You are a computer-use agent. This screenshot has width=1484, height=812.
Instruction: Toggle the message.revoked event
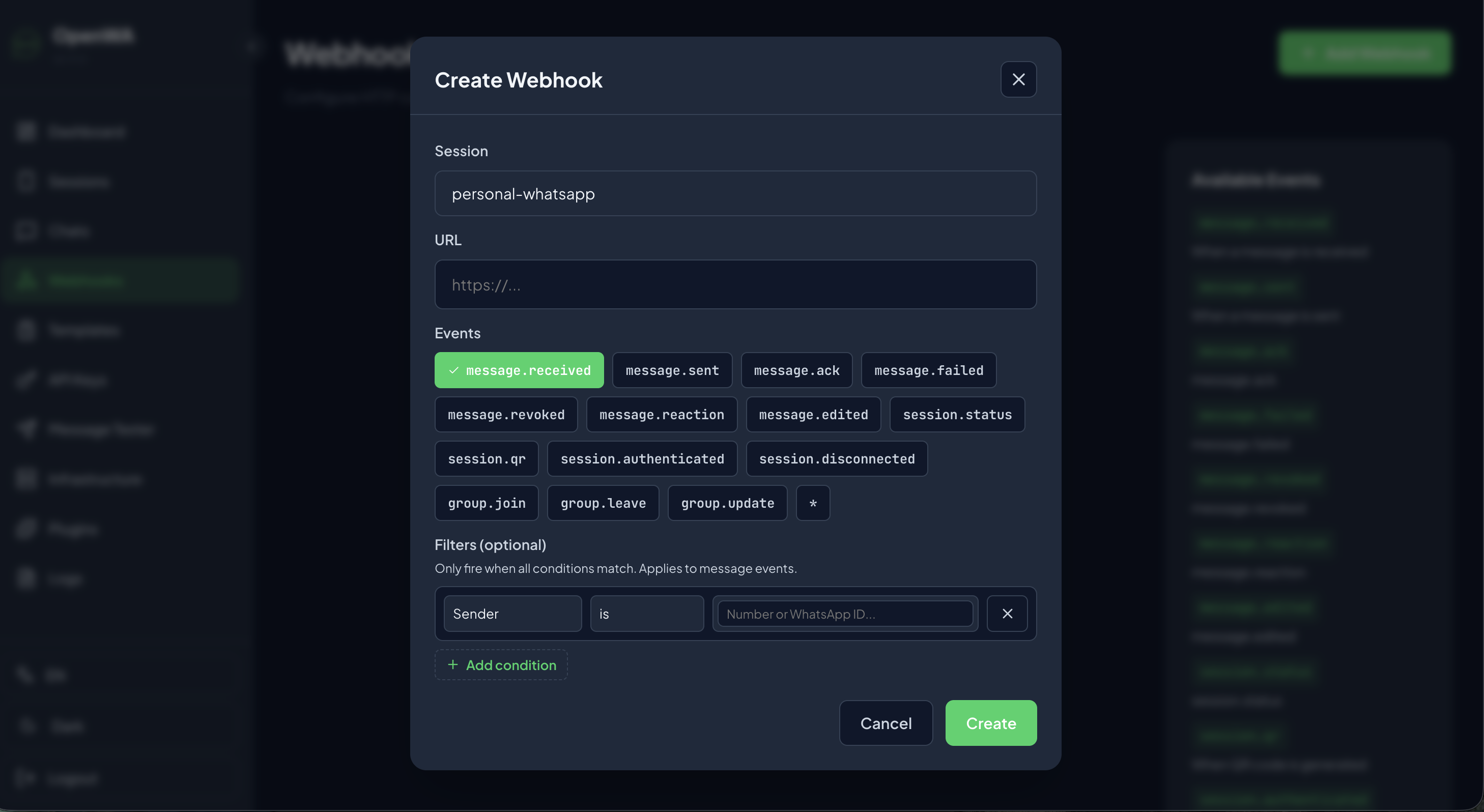(506, 415)
